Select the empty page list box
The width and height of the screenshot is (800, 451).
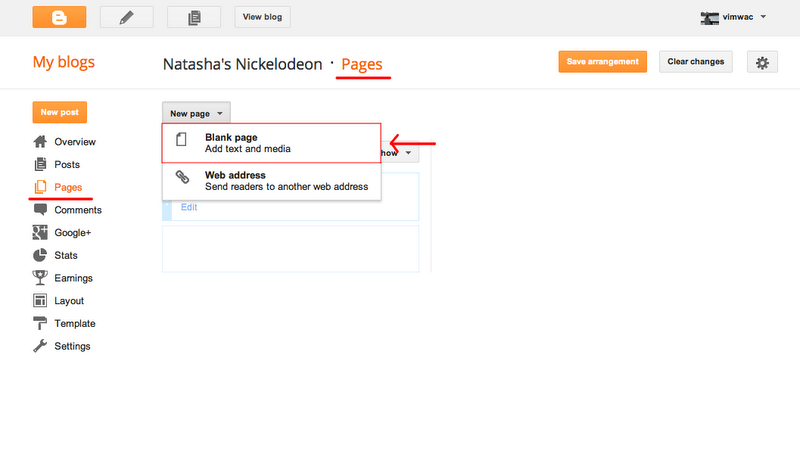[291, 249]
